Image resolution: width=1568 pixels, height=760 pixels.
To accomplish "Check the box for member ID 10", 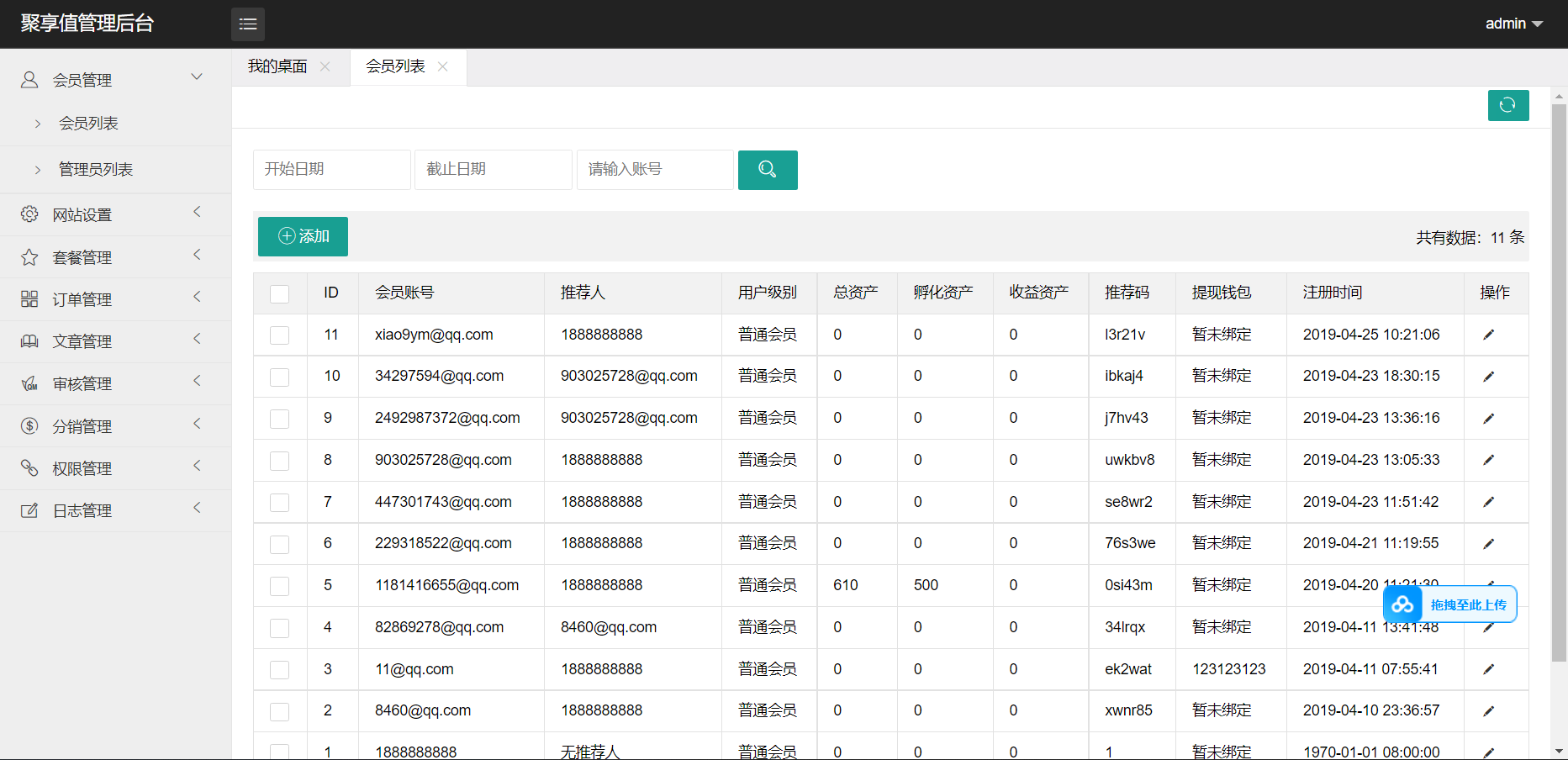I will point(280,377).
